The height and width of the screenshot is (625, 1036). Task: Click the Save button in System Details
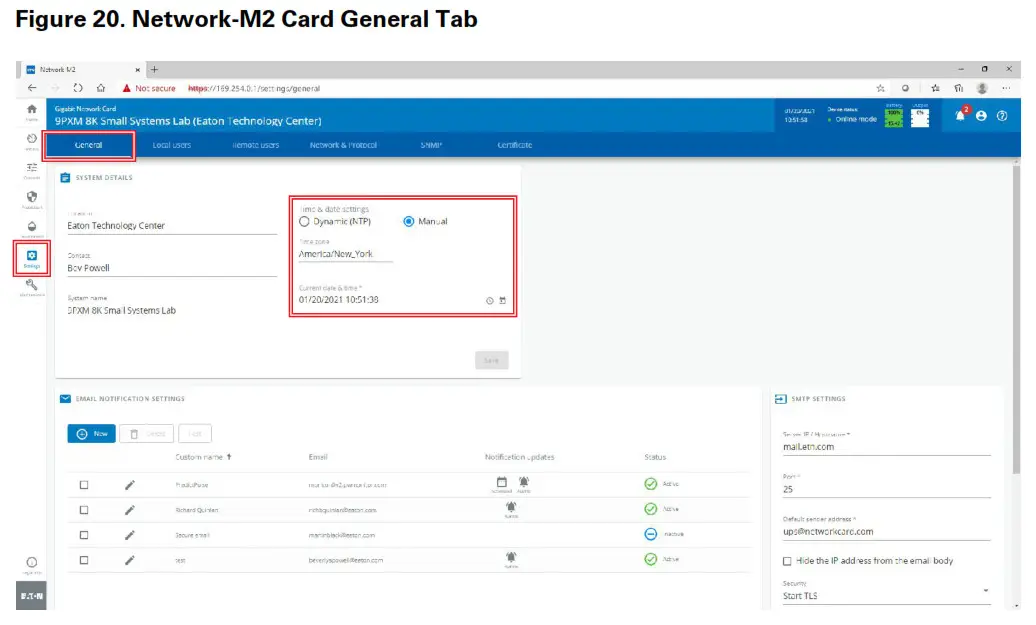[x=492, y=361]
